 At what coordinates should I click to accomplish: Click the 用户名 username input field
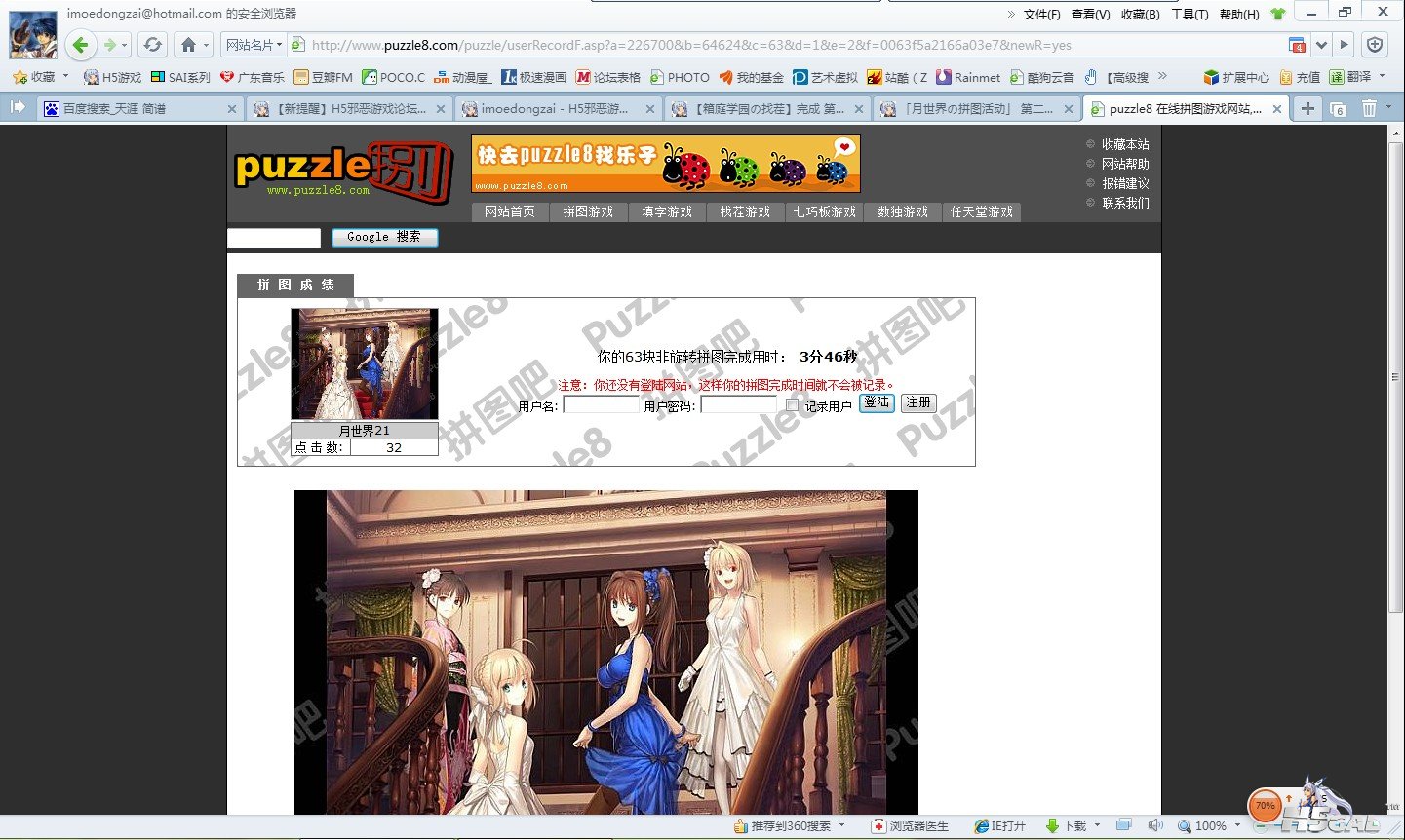[601, 405]
